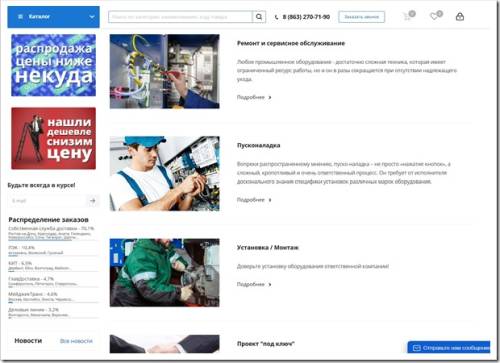Click the product search input field
The width and height of the screenshot is (500, 363).
(180, 17)
